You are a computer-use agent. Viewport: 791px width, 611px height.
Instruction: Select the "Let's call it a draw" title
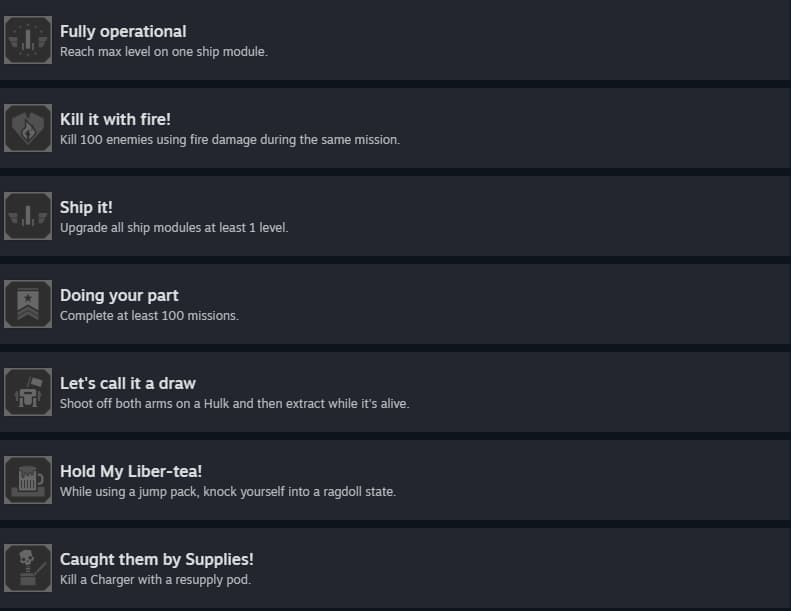pos(128,384)
